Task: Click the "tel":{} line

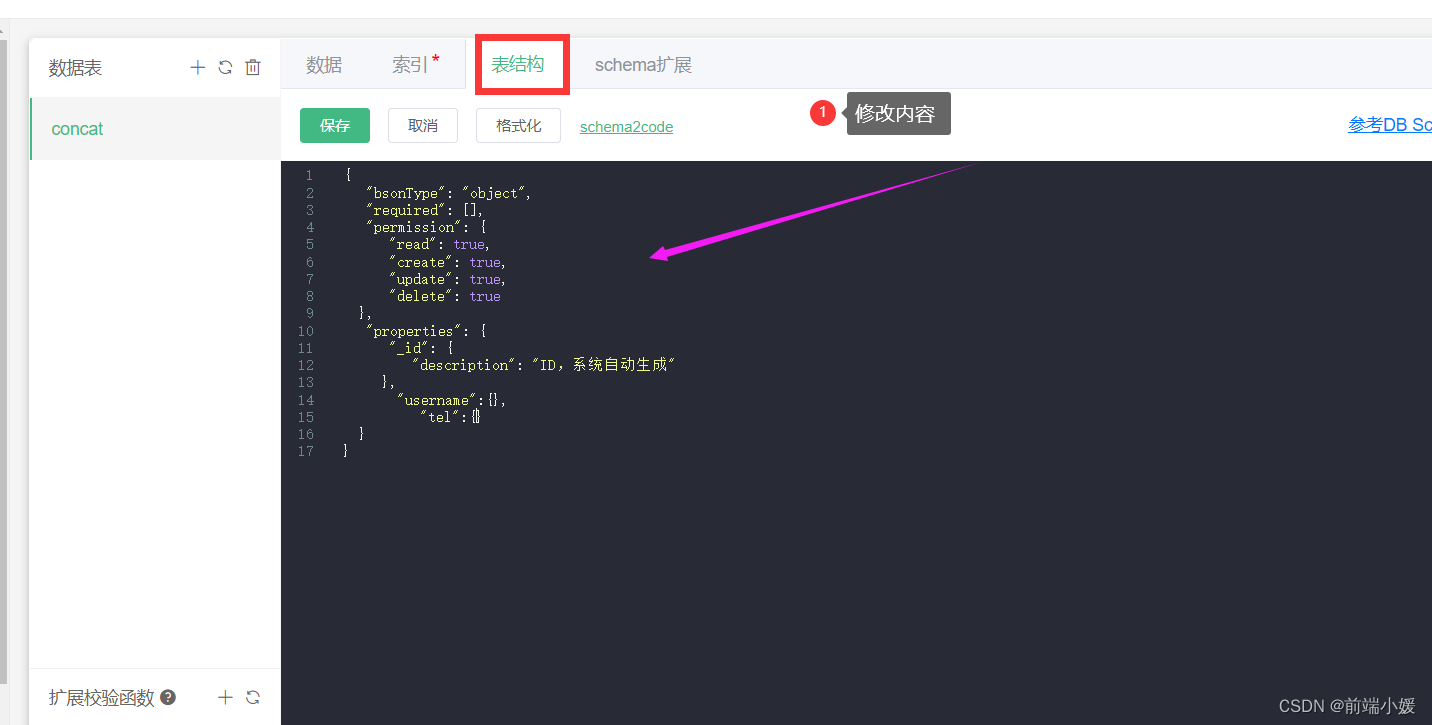Action: 450,417
